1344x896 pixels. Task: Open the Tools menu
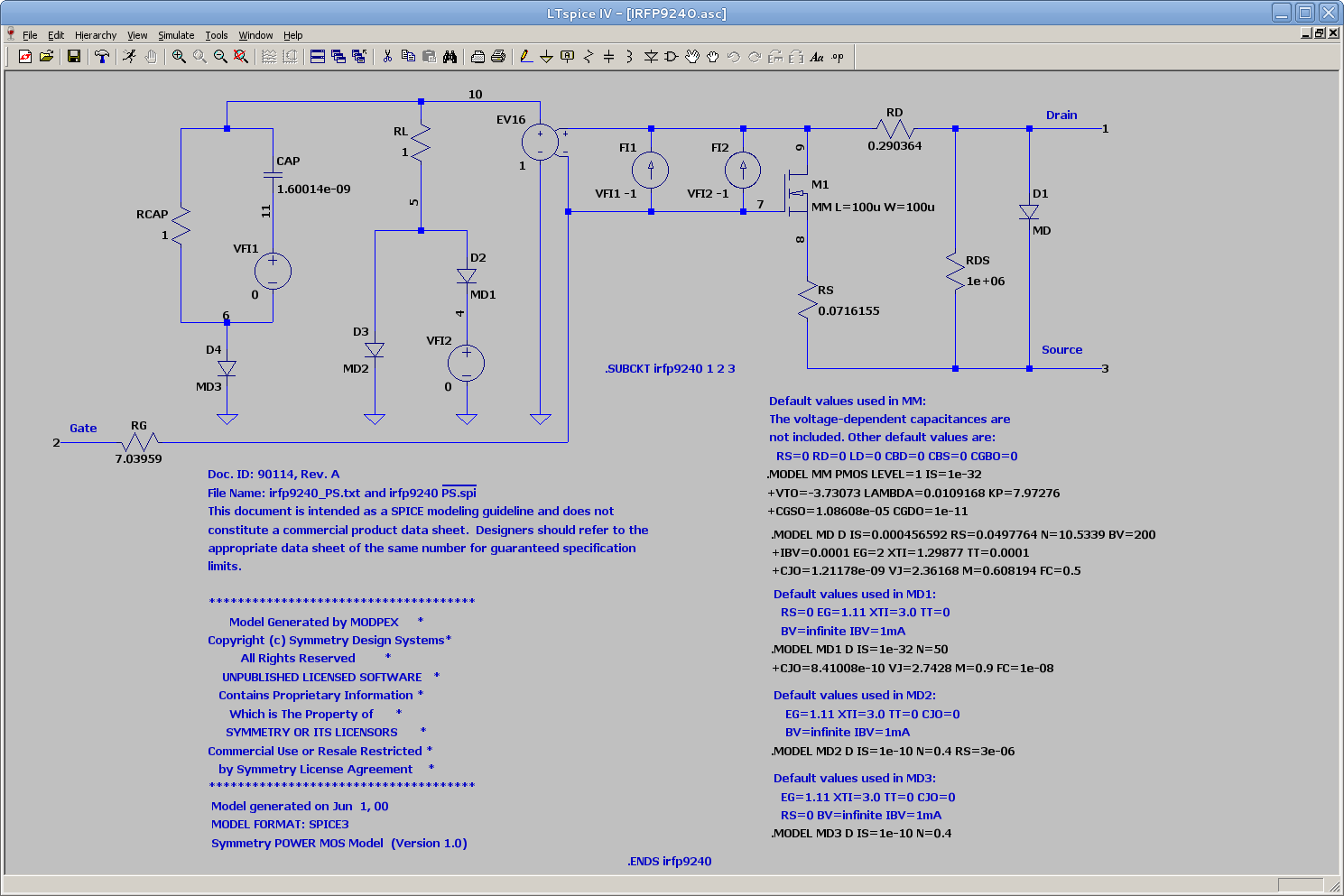pyautogui.click(x=217, y=35)
